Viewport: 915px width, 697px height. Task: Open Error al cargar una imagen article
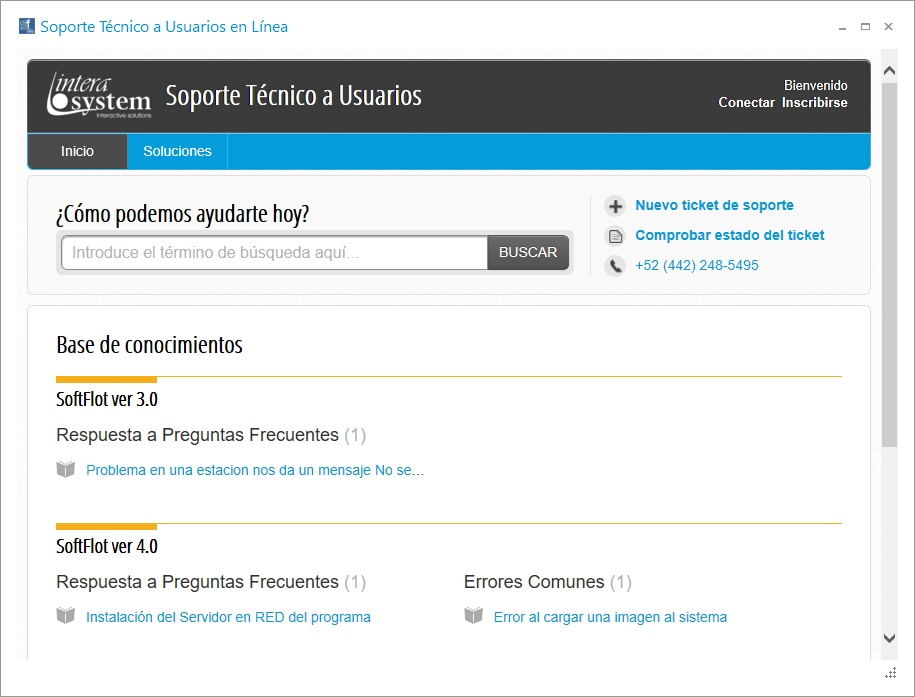(x=610, y=617)
